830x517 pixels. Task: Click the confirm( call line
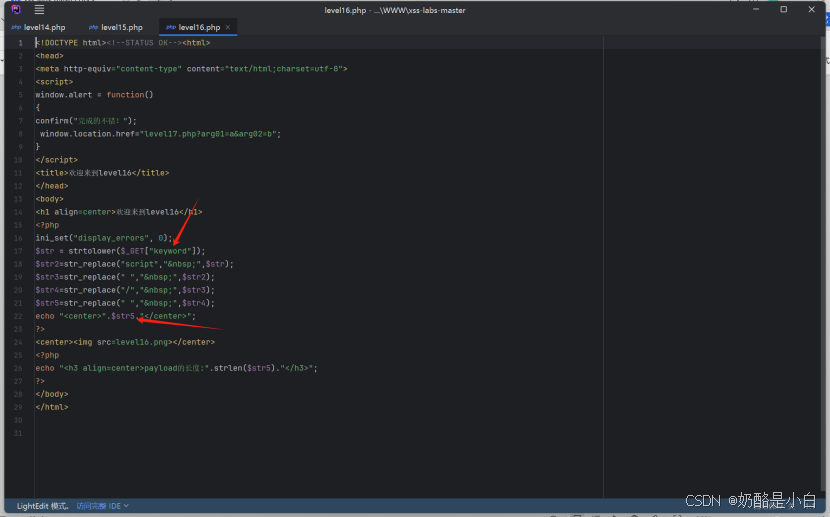[x=86, y=121]
